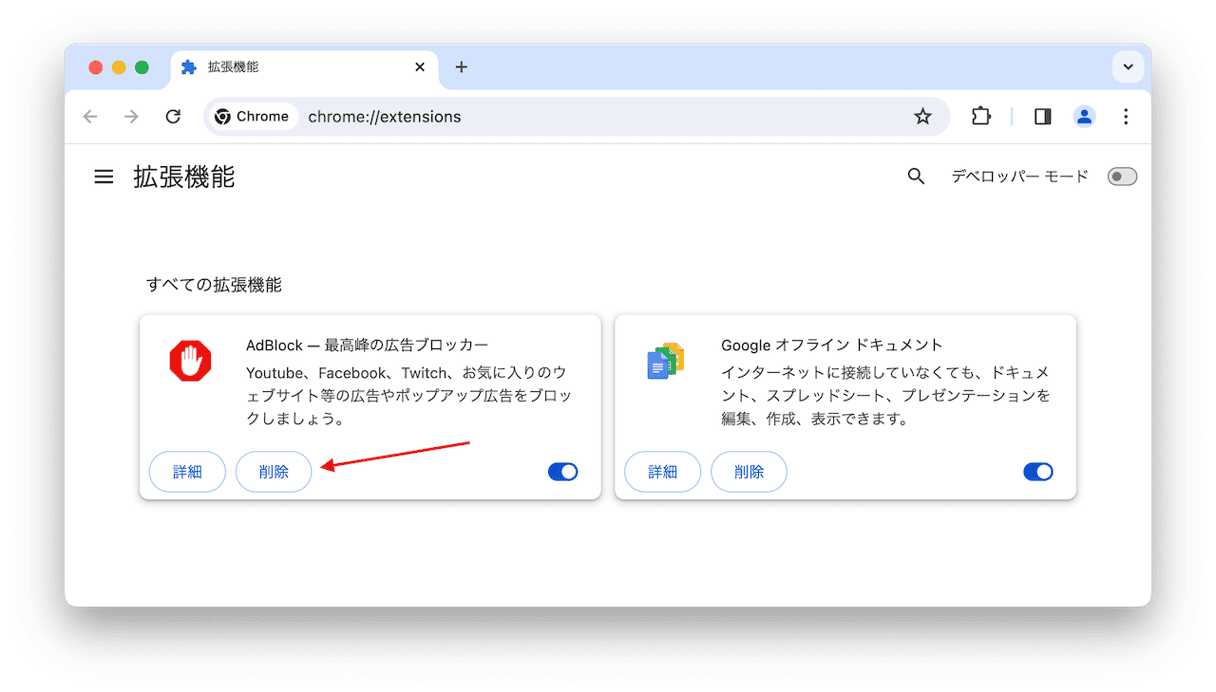1216x692 pixels.
Task: Open the user profile avatar
Action: click(1084, 117)
